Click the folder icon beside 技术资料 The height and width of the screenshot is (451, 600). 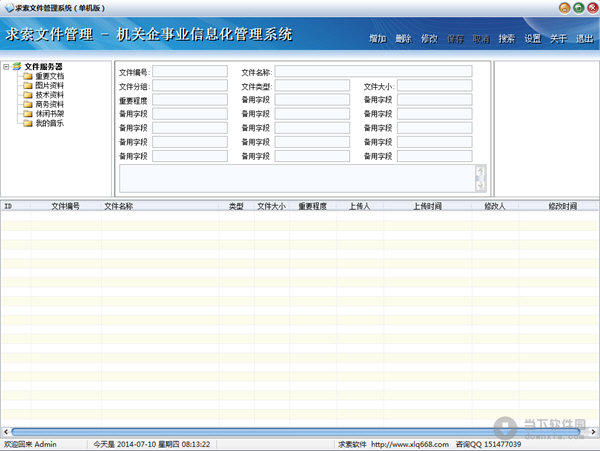(28, 95)
